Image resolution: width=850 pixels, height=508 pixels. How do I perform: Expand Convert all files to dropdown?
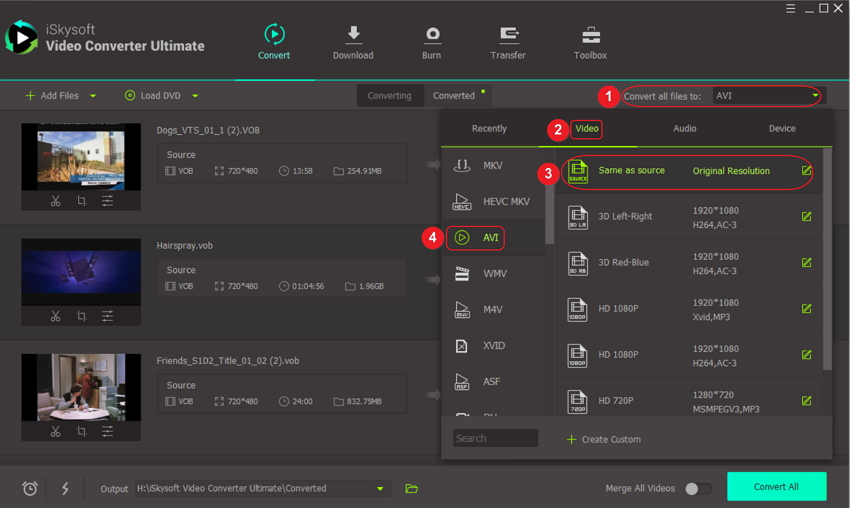[815, 96]
